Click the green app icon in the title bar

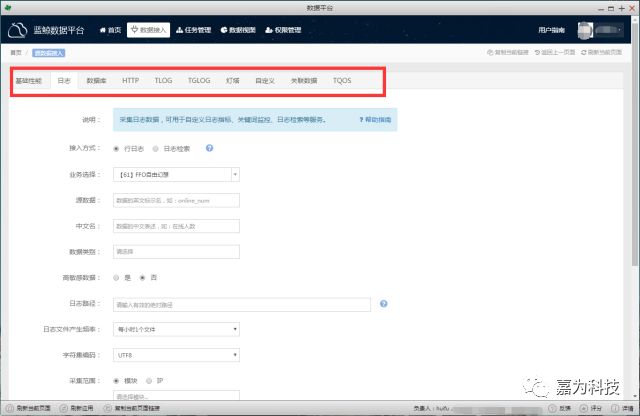[x=7, y=7]
